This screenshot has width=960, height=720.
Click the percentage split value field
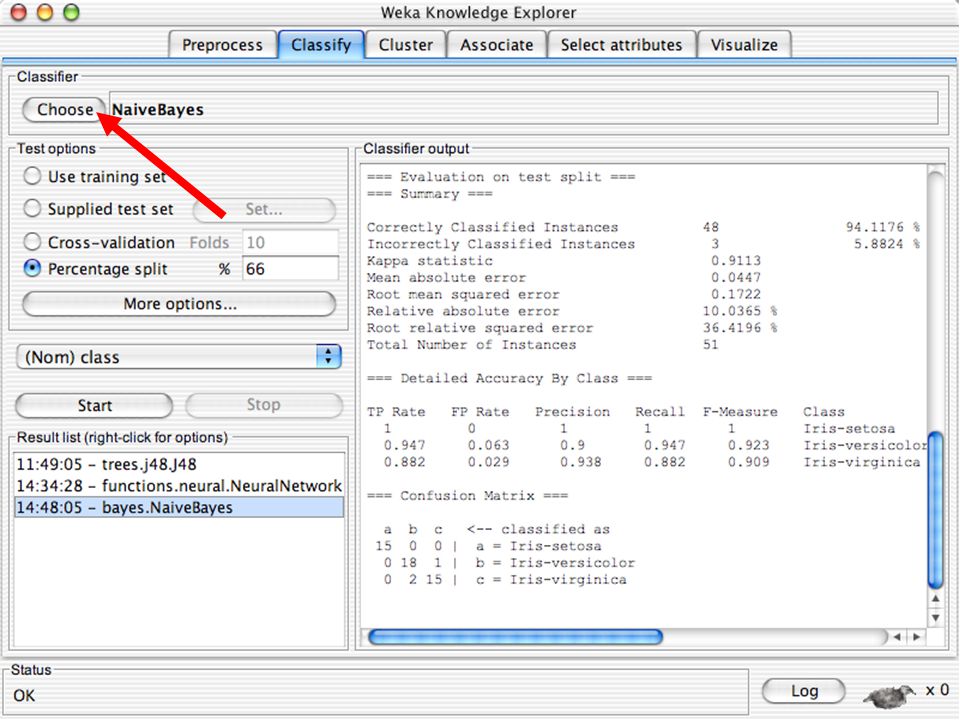pos(290,269)
